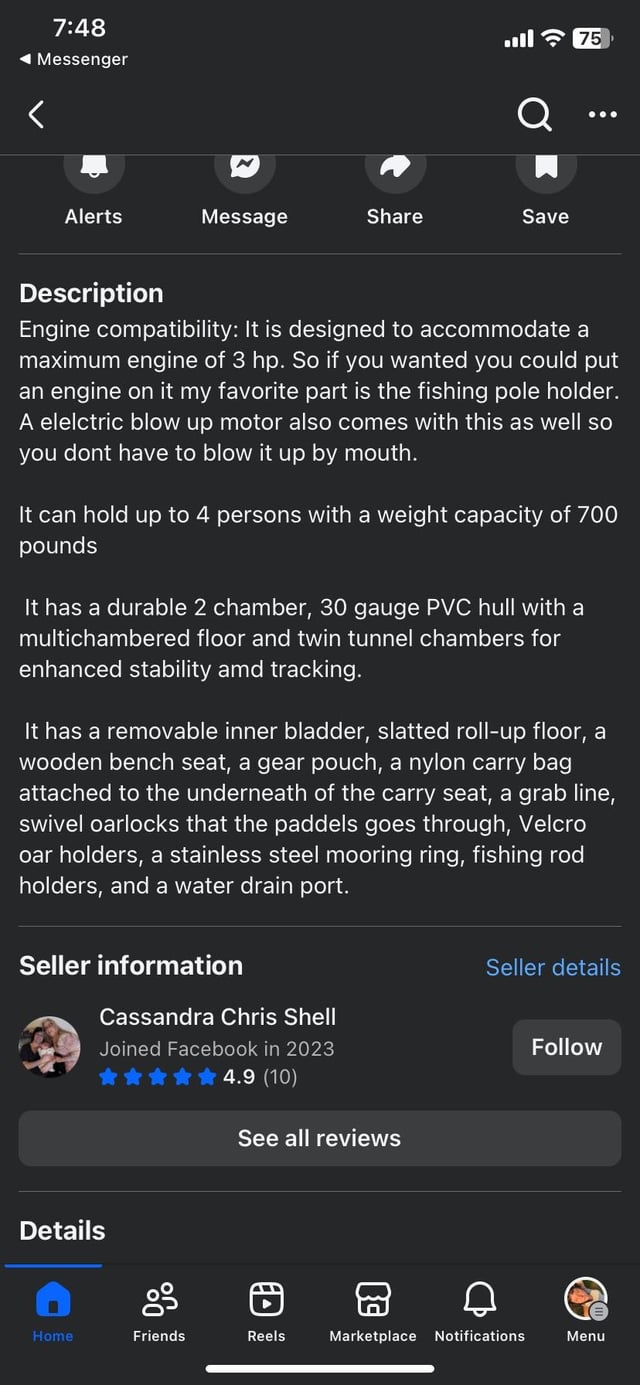Follow seller Cassandra Chris Shell
The width and height of the screenshot is (640, 1385).
pyautogui.click(x=566, y=1047)
